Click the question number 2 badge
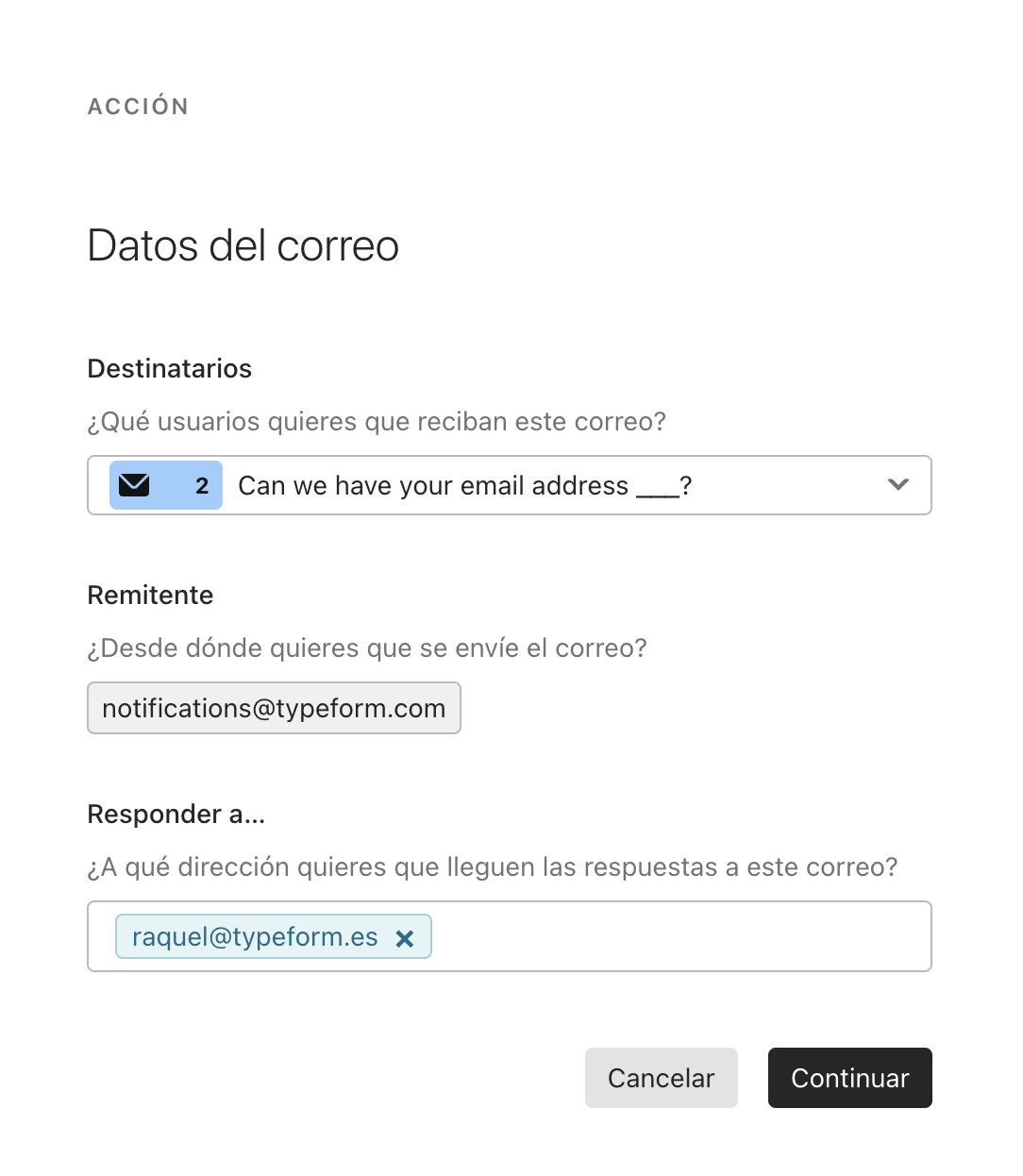 pyautogui.click(x=202, y=486)
